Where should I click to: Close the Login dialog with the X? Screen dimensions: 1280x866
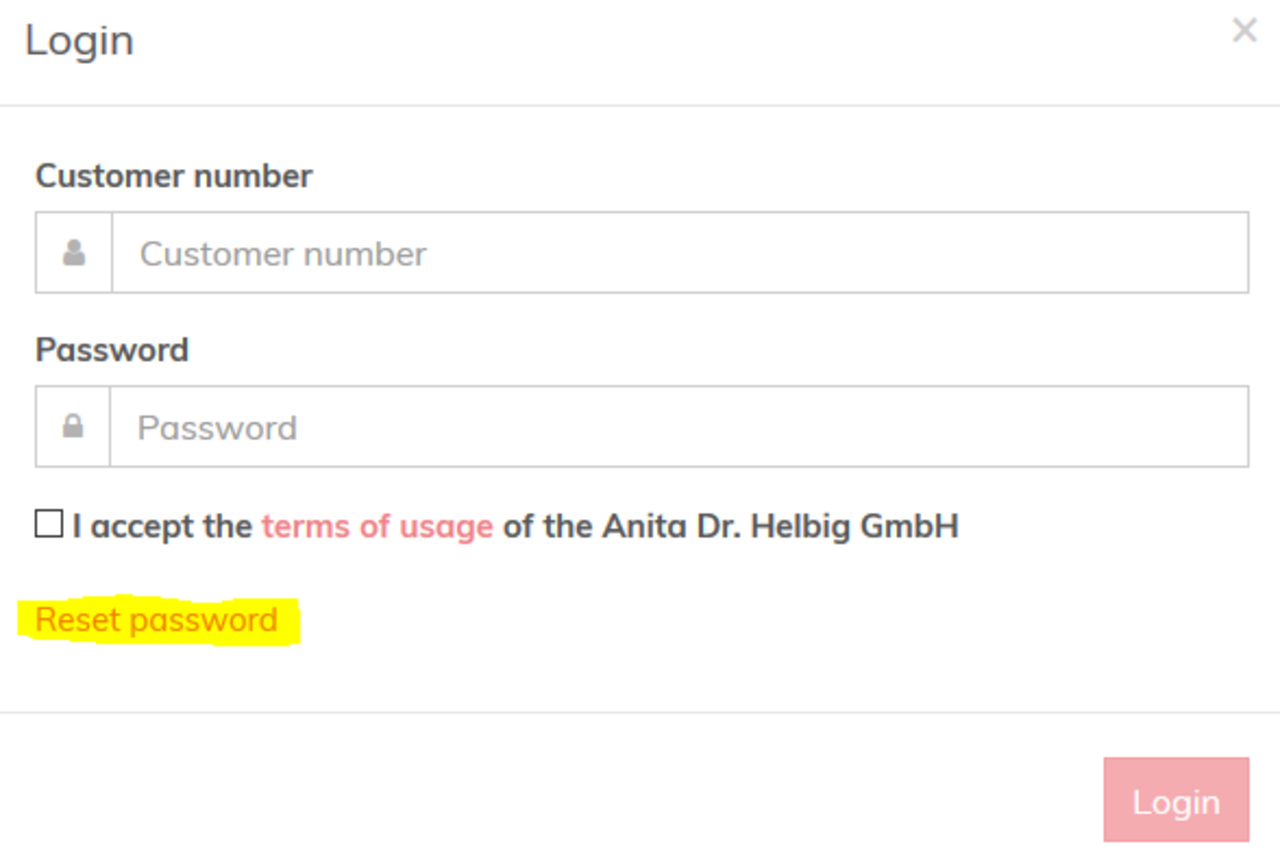(x=1244, y=31)
